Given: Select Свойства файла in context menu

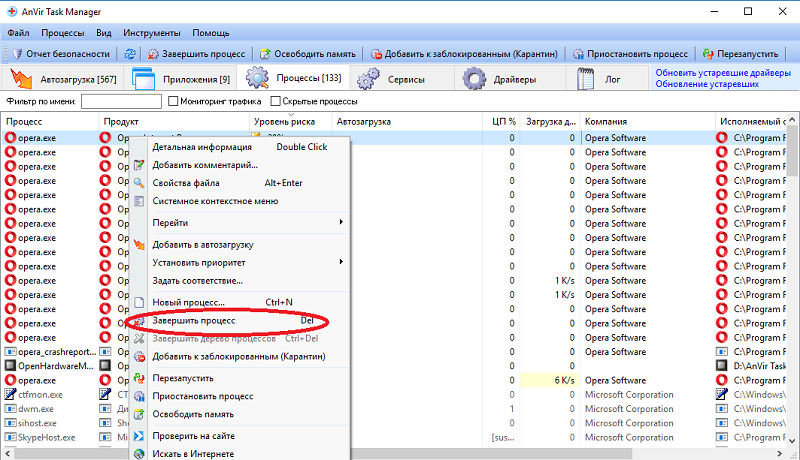Looking at the screenshot, I should tap(240, 183).
